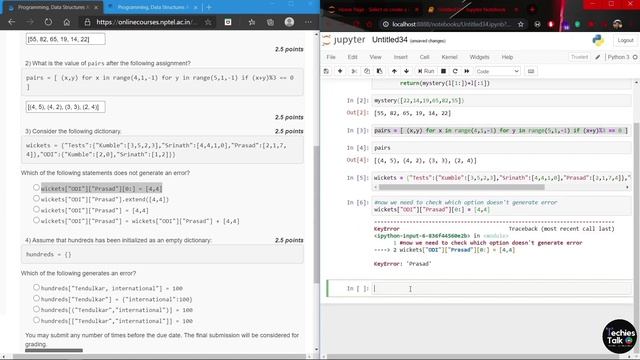Image resolution: width=640 pixels, height=360 pixels.
Task: Move the selected cell down
Action: coord(407,71)
